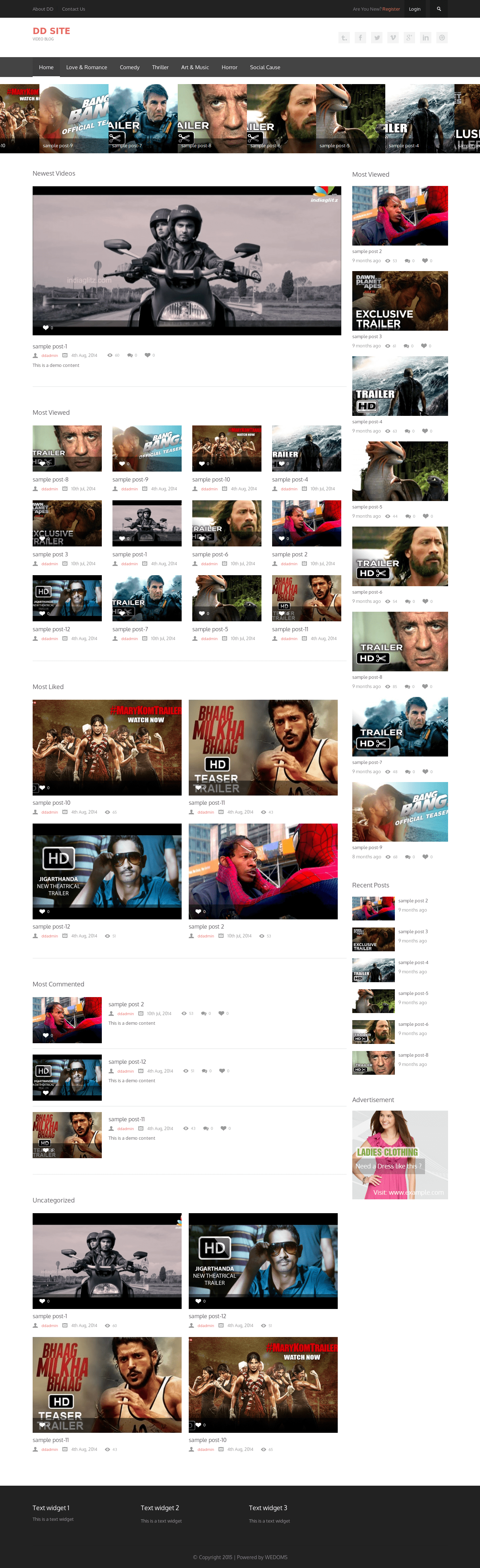Open carousel thumbnail labeled sample post-6

282,118
